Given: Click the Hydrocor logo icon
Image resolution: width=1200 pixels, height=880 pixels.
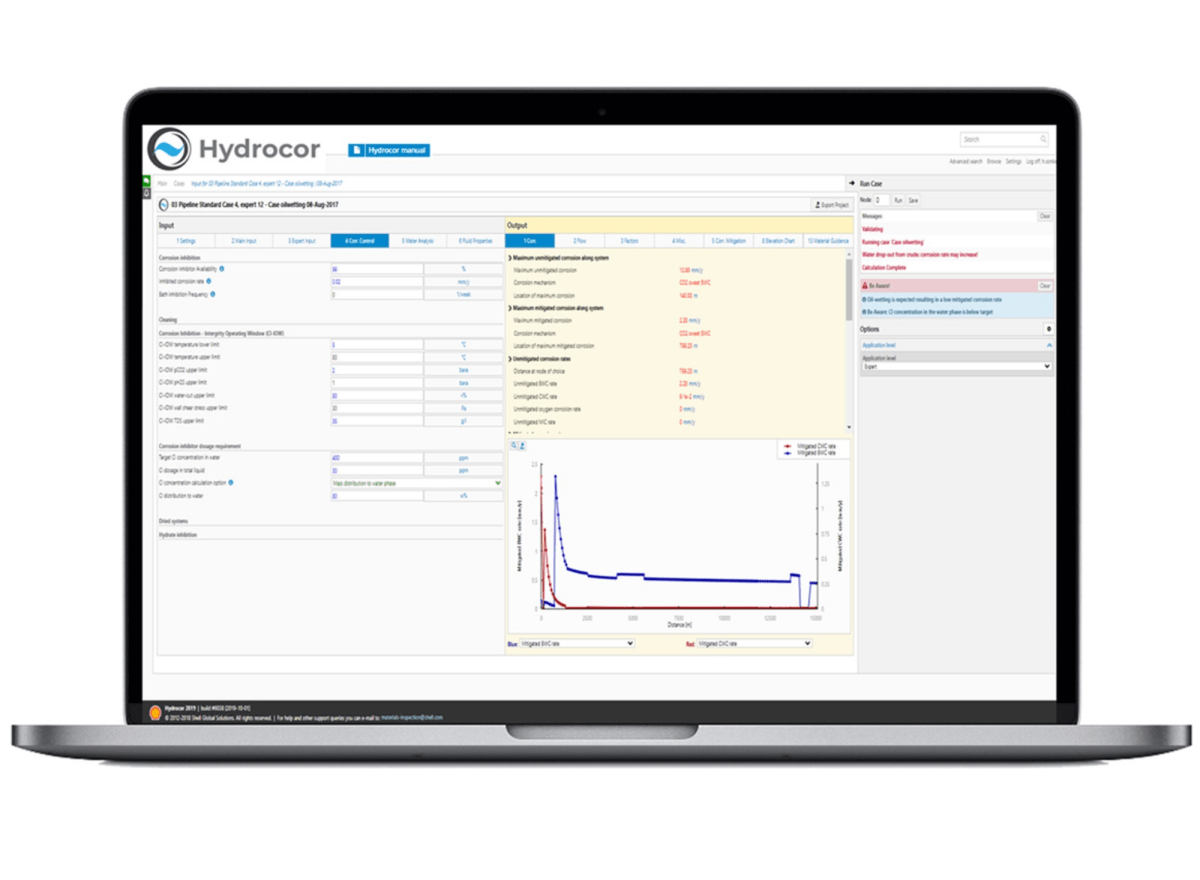Looking at the screenshot, I should (x=169, y=150).
